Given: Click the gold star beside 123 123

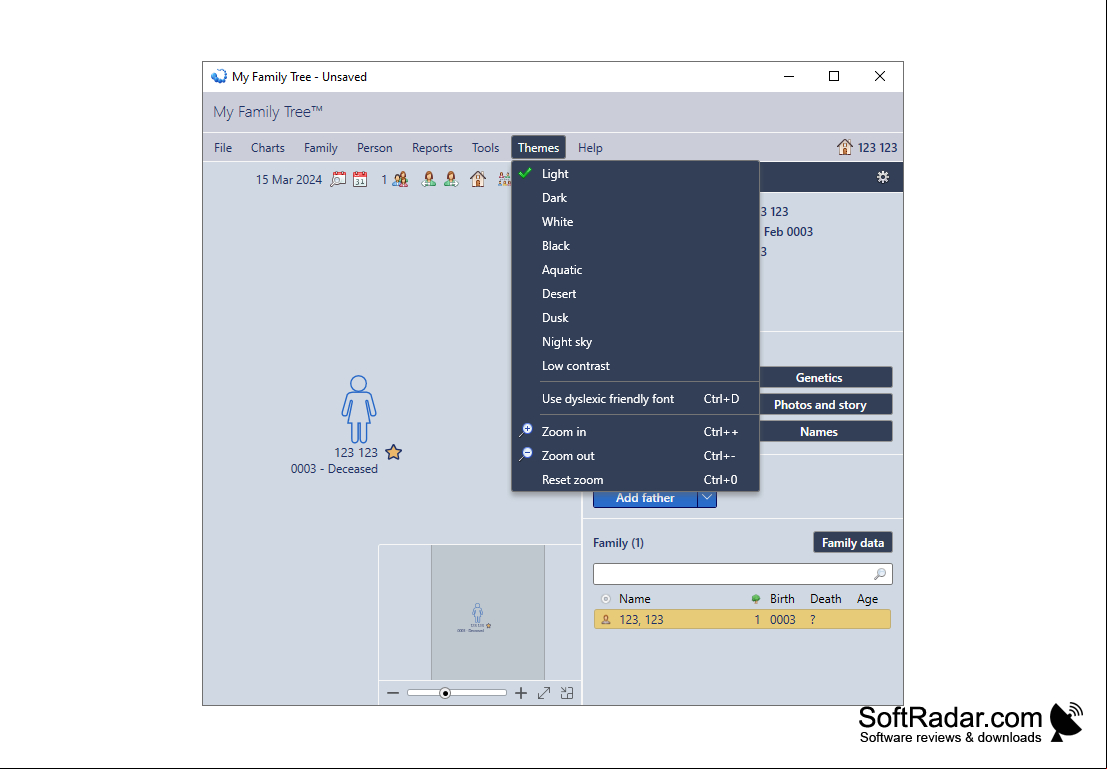Looking at the screenshot, I should pyautogui.click(x=394, y=452).
